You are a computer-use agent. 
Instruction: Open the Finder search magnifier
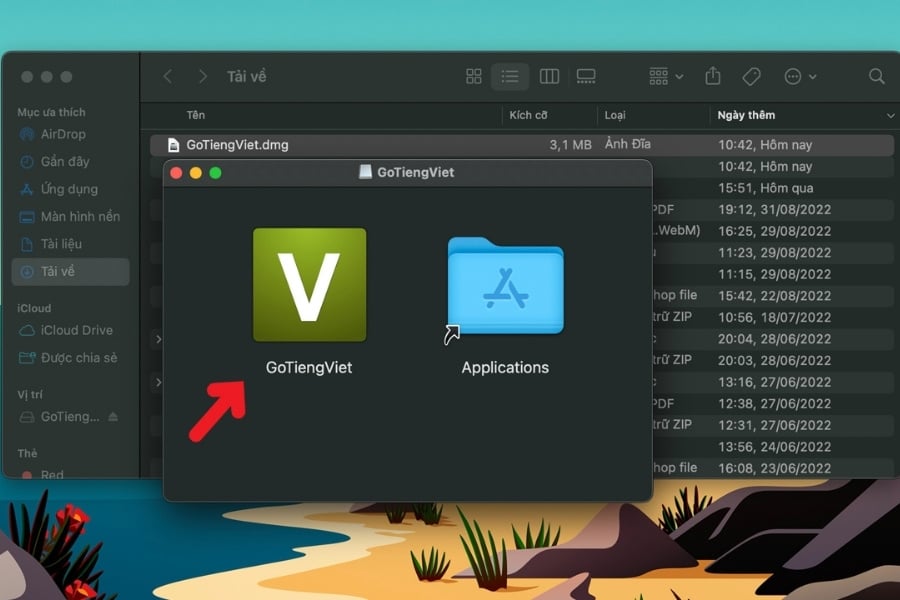[876, 77]
